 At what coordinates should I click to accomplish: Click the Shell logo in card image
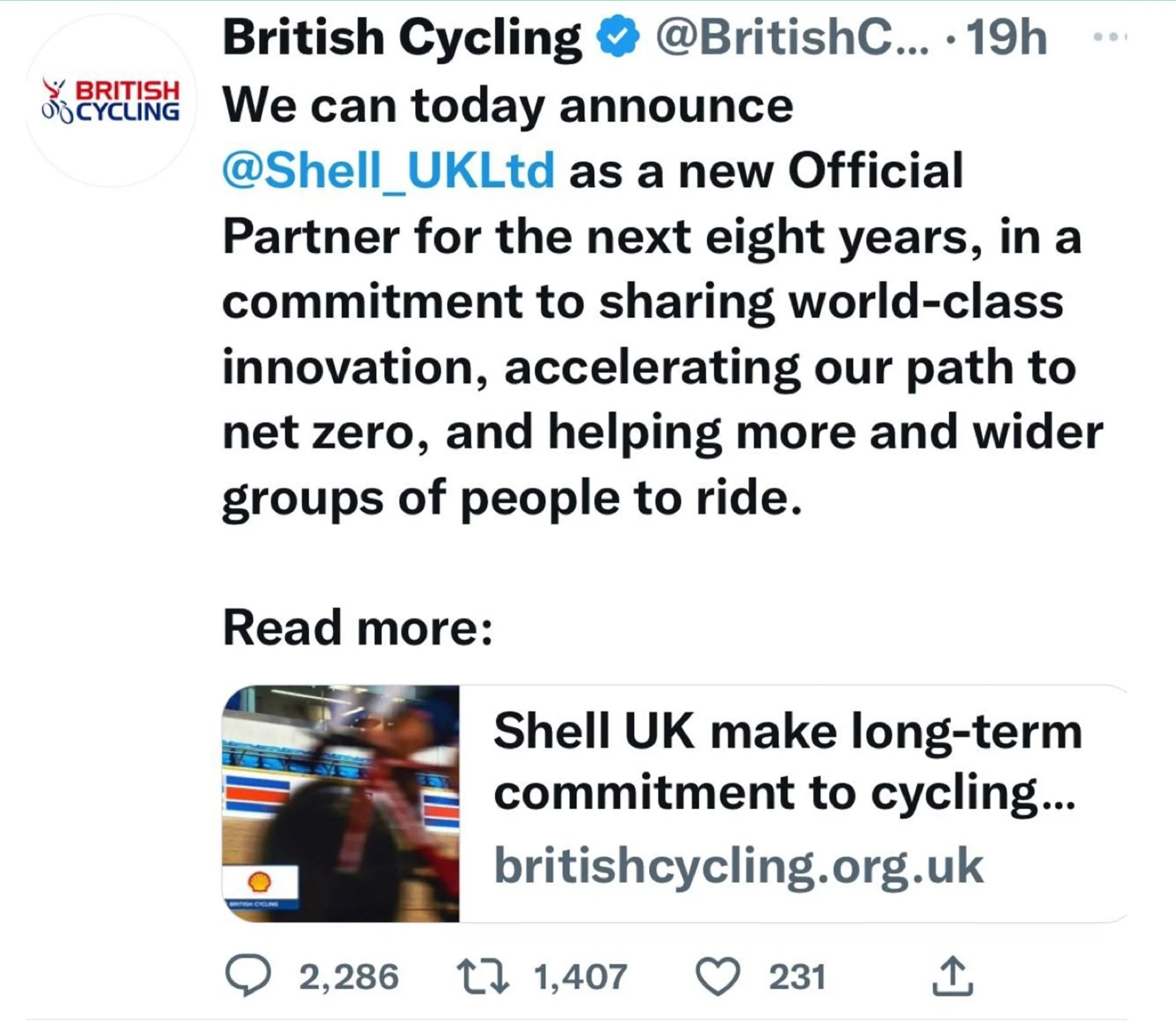pos(260,882)
